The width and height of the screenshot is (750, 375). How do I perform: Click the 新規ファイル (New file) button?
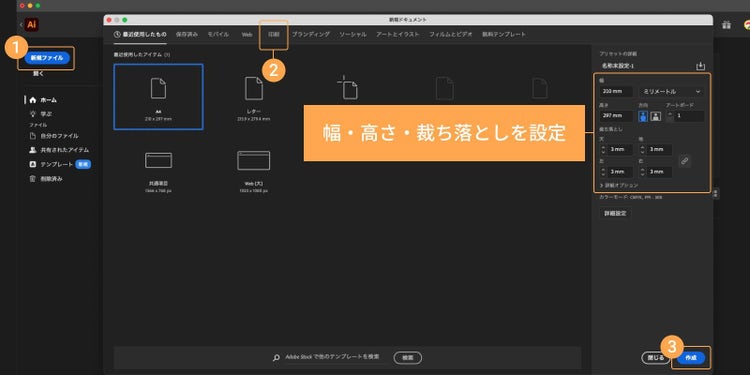point(47,58)
